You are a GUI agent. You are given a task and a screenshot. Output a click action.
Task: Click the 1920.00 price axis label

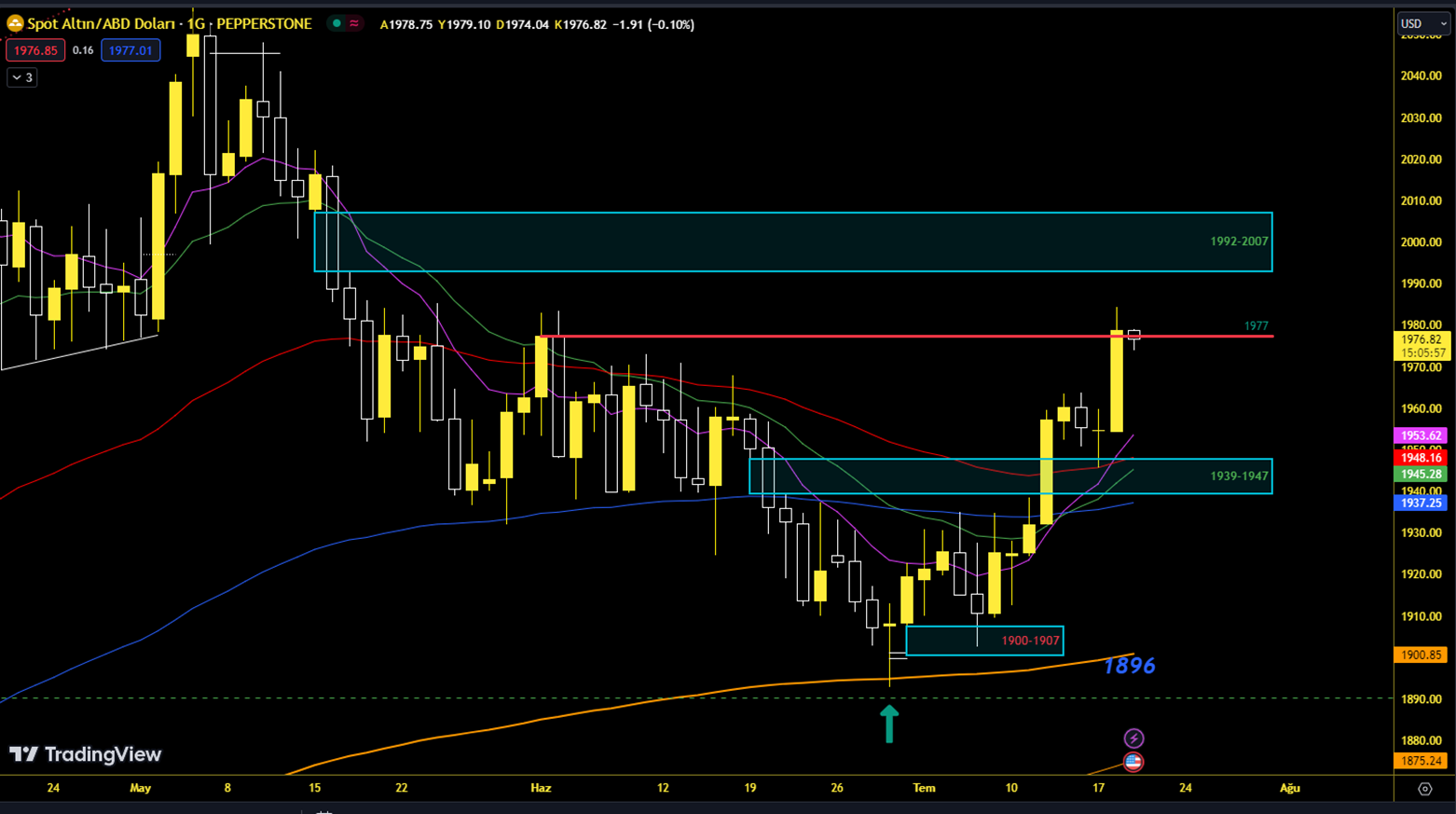pyautogui.click(x=1421, y=574)
